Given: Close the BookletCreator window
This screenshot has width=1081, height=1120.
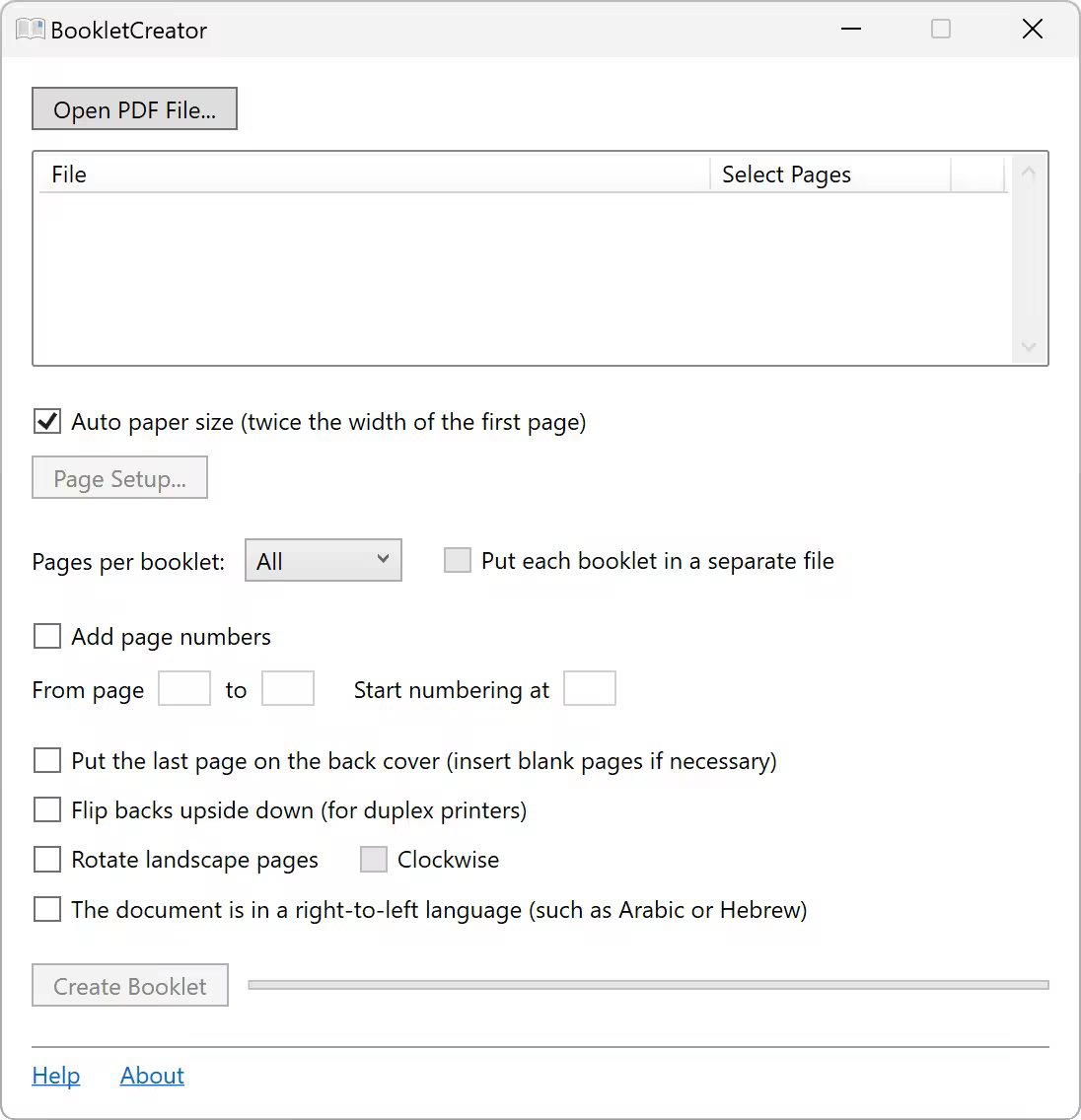Looking at the screenshot, I should pyautogui.click(x=1032, y=30).
